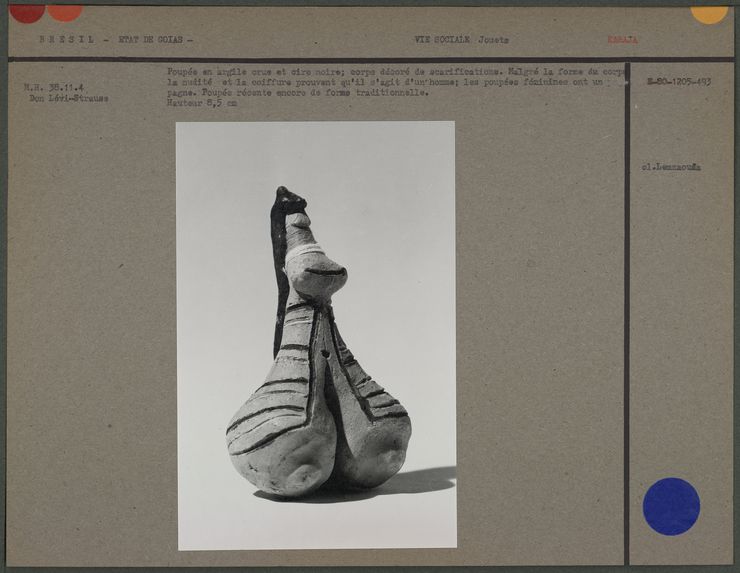Click the 'VIE SOCIALE Jouets' category label
Image resolution: width=740 pixels, height=573 pixels.
point(461,40)
